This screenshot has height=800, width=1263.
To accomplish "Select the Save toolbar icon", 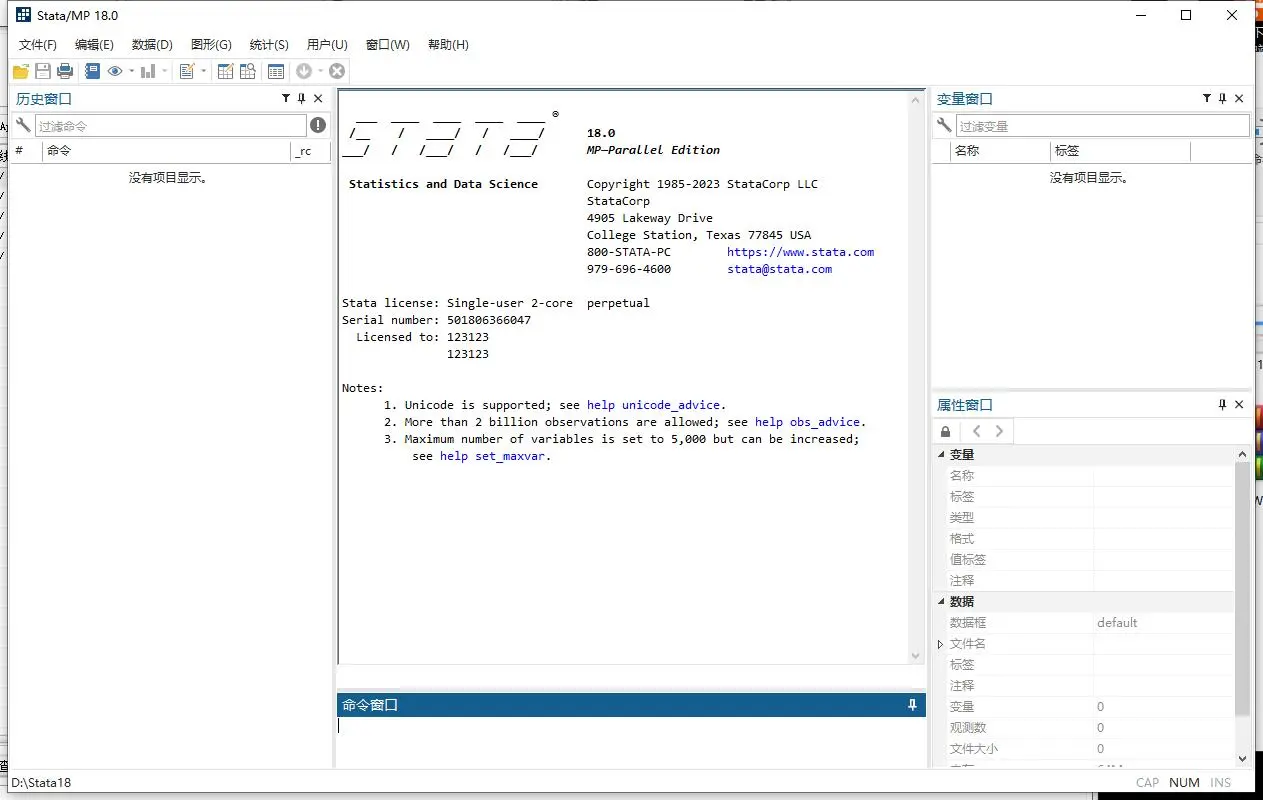I will tap(42, 70).
